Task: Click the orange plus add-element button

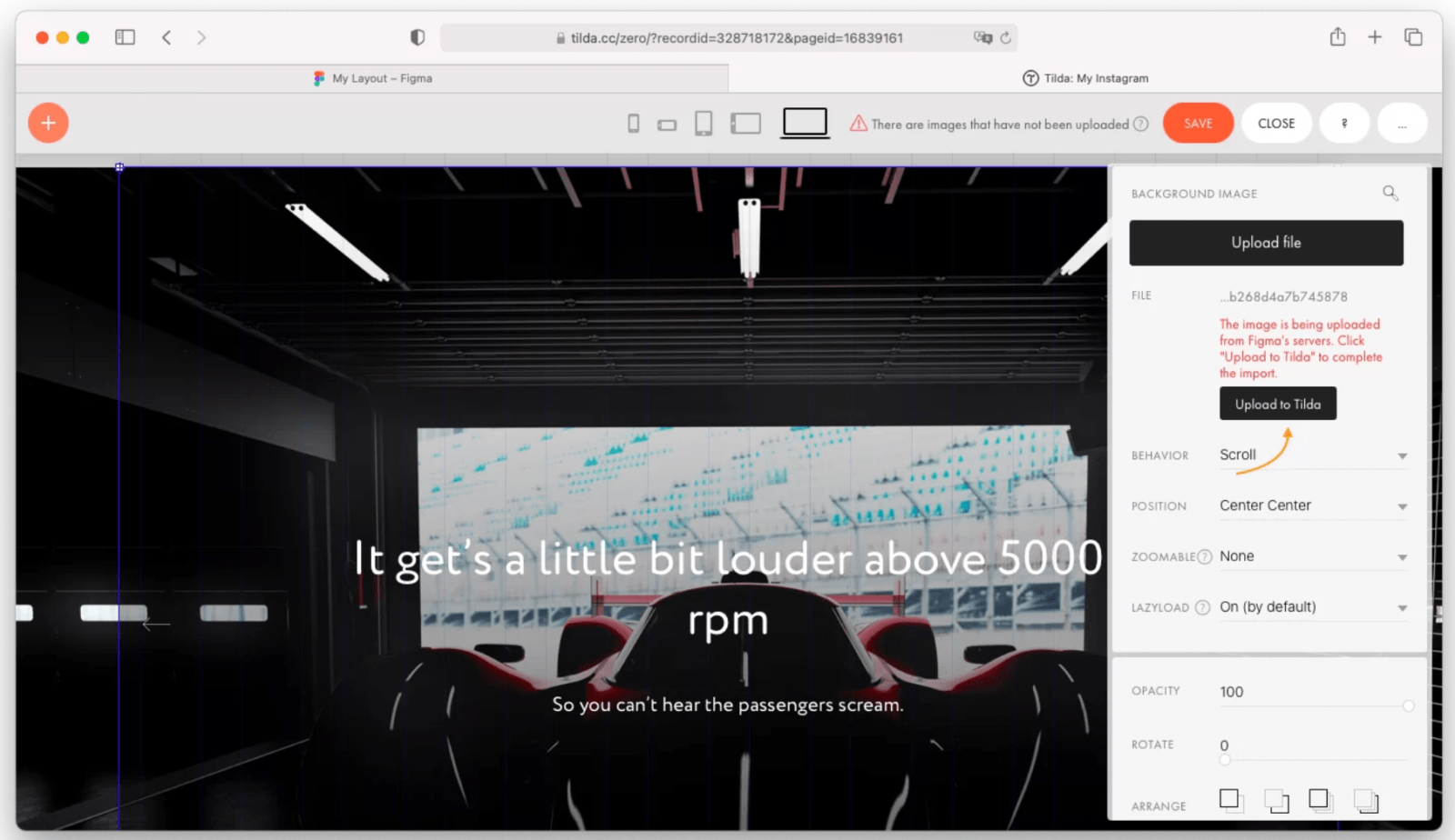Action: [x=48, y=123]
